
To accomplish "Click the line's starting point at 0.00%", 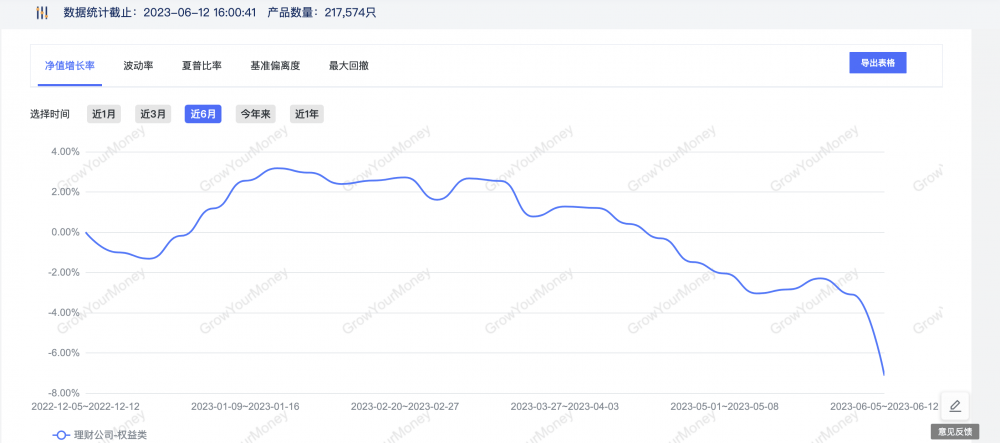I will point(86,232).
